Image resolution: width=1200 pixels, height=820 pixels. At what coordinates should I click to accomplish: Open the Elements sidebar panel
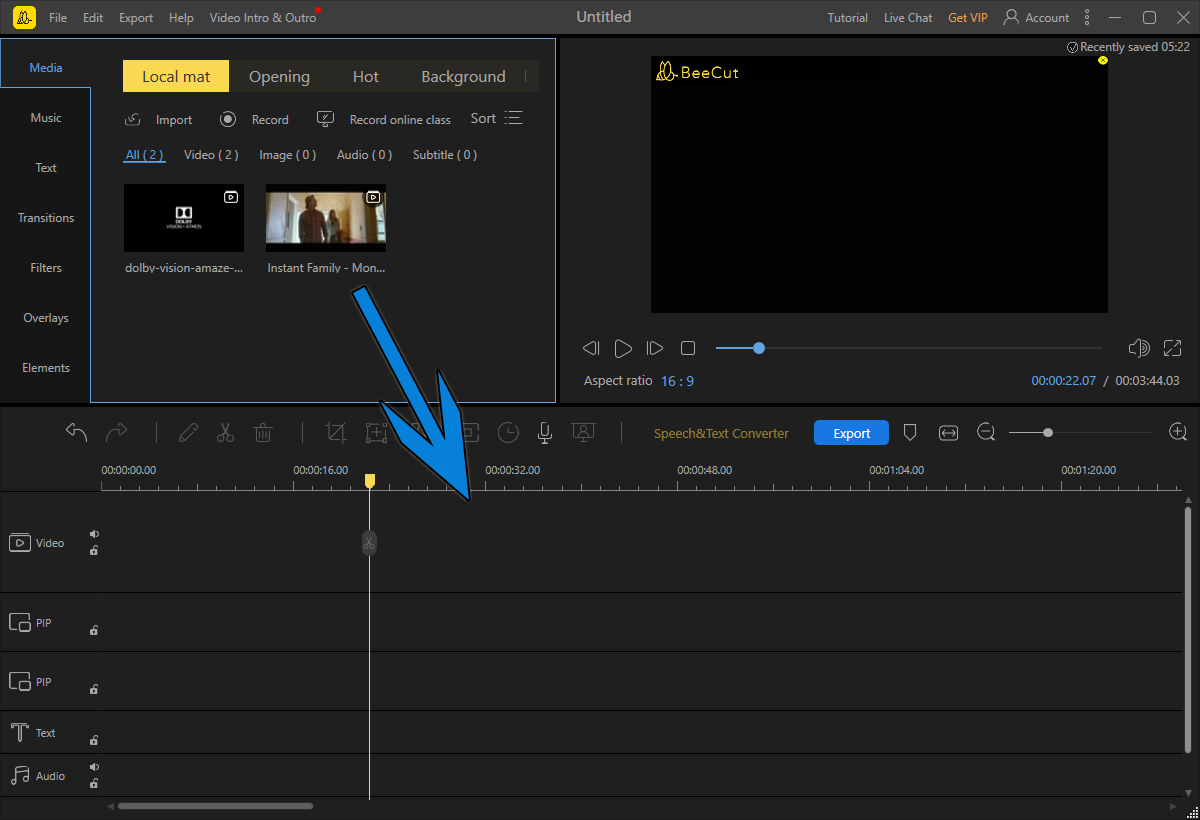point(46,368)
